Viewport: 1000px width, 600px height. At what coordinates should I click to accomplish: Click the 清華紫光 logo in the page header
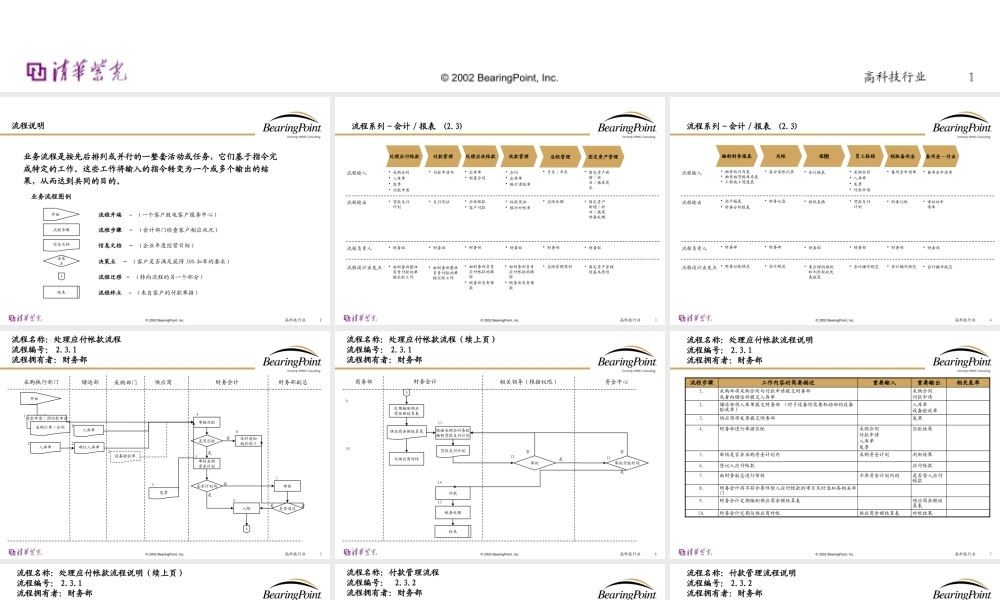(x=77, y=71)
